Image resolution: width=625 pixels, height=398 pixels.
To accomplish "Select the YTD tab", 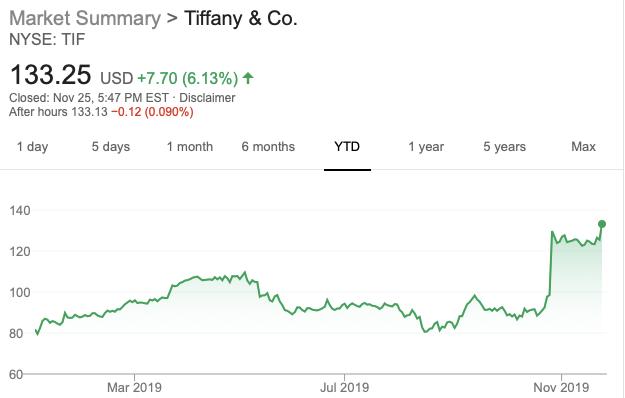I will click(347, 147).
